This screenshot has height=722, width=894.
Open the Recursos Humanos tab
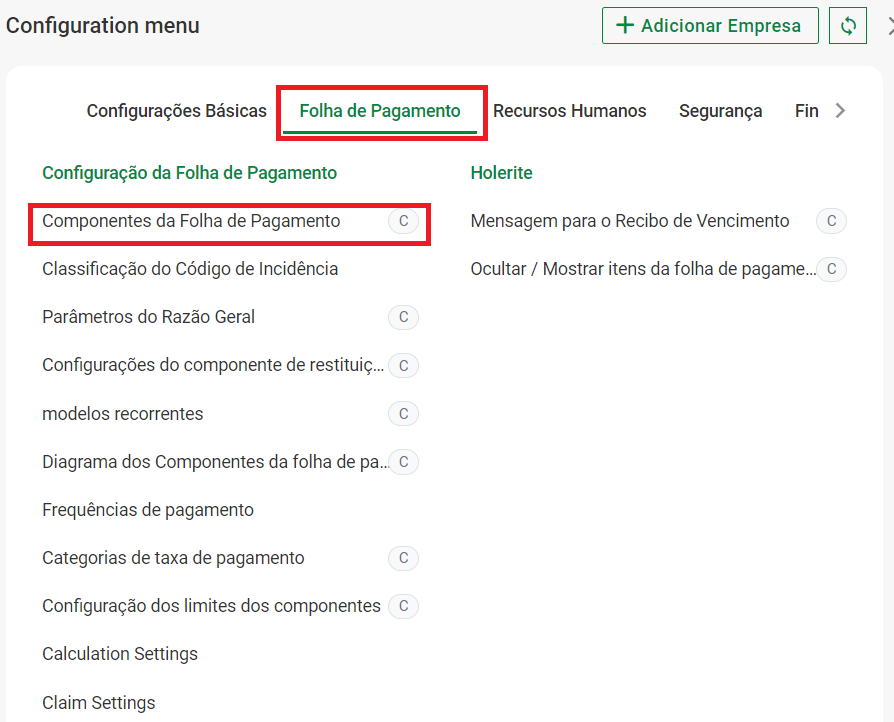click(569, 111)
